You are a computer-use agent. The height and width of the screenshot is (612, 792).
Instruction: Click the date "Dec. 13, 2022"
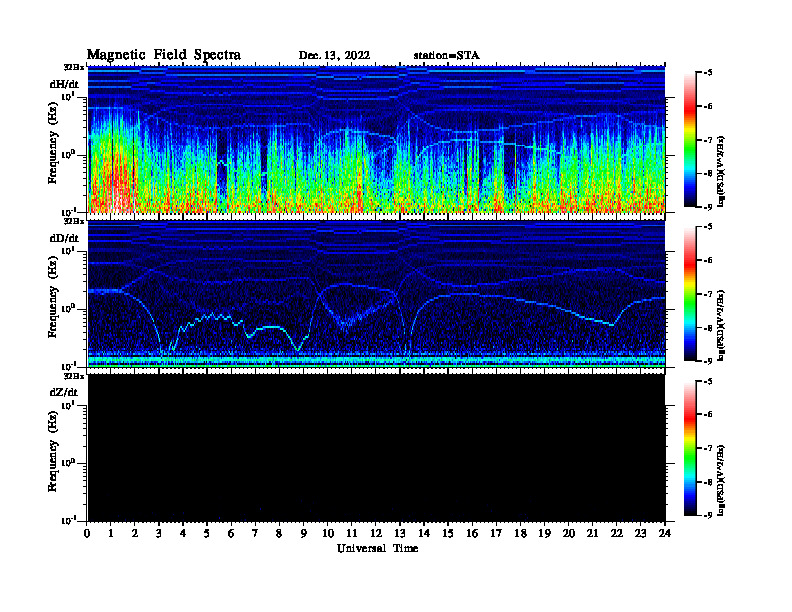[334, 56]
